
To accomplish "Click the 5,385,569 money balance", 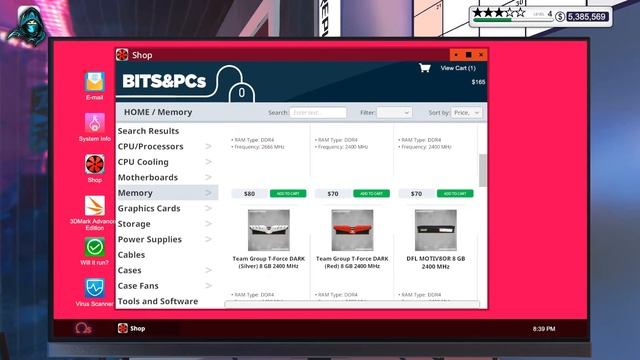I will (587, 17).
